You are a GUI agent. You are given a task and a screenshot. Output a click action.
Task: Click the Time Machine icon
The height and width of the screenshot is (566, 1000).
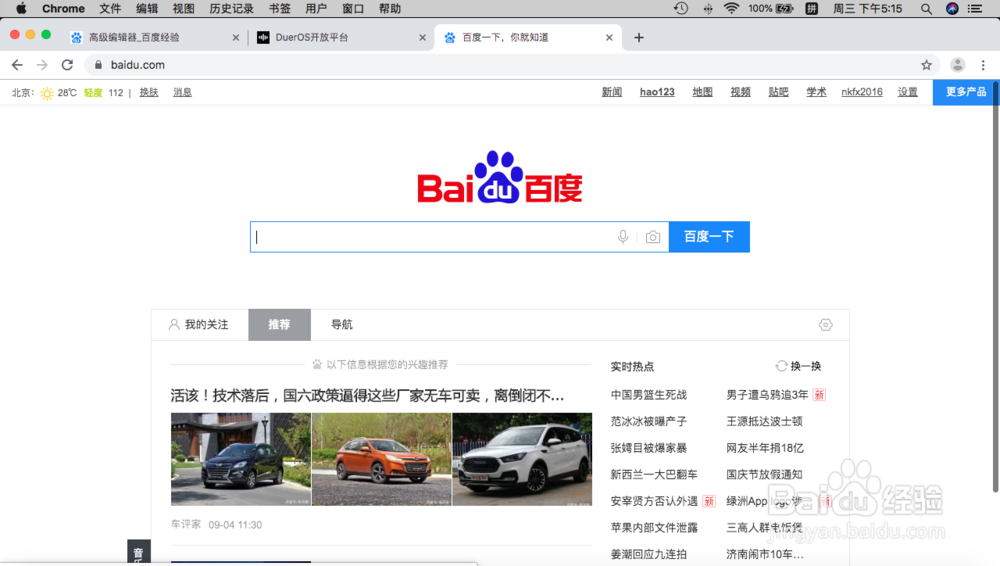pyautogui.click(x=681, y=8)
